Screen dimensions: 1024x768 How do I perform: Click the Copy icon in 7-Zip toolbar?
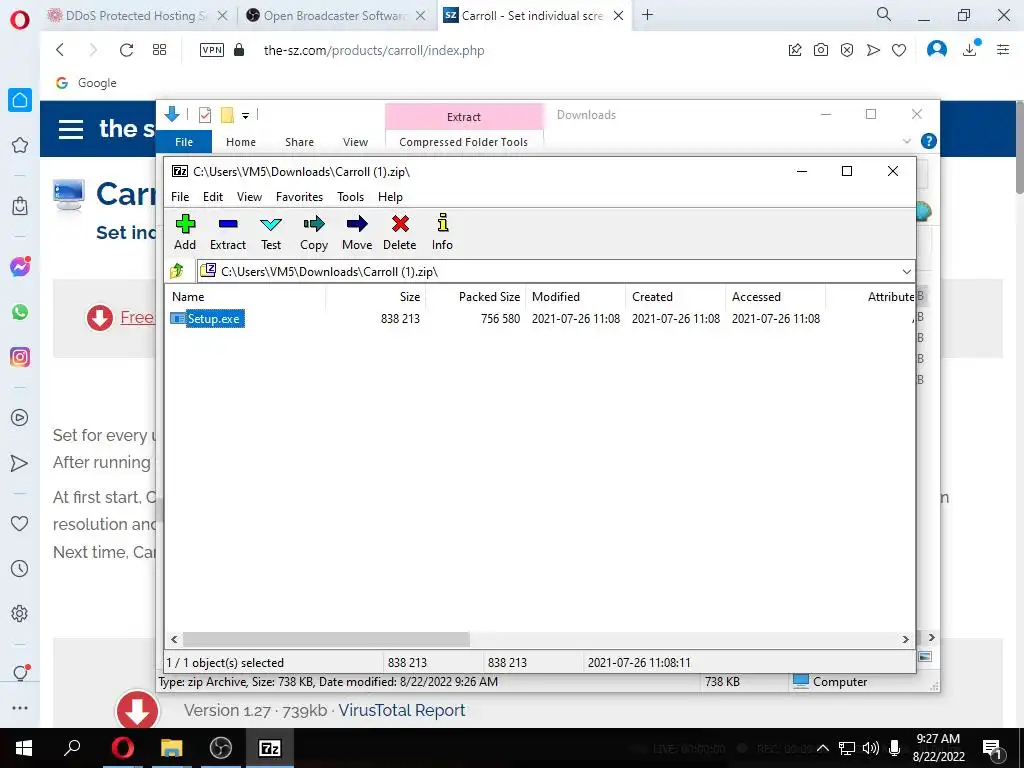pos(313,232)
